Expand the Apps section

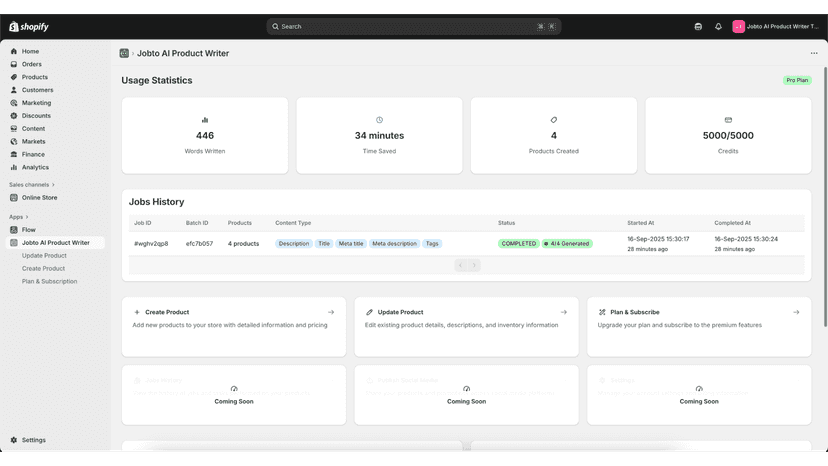click(18, 217)
